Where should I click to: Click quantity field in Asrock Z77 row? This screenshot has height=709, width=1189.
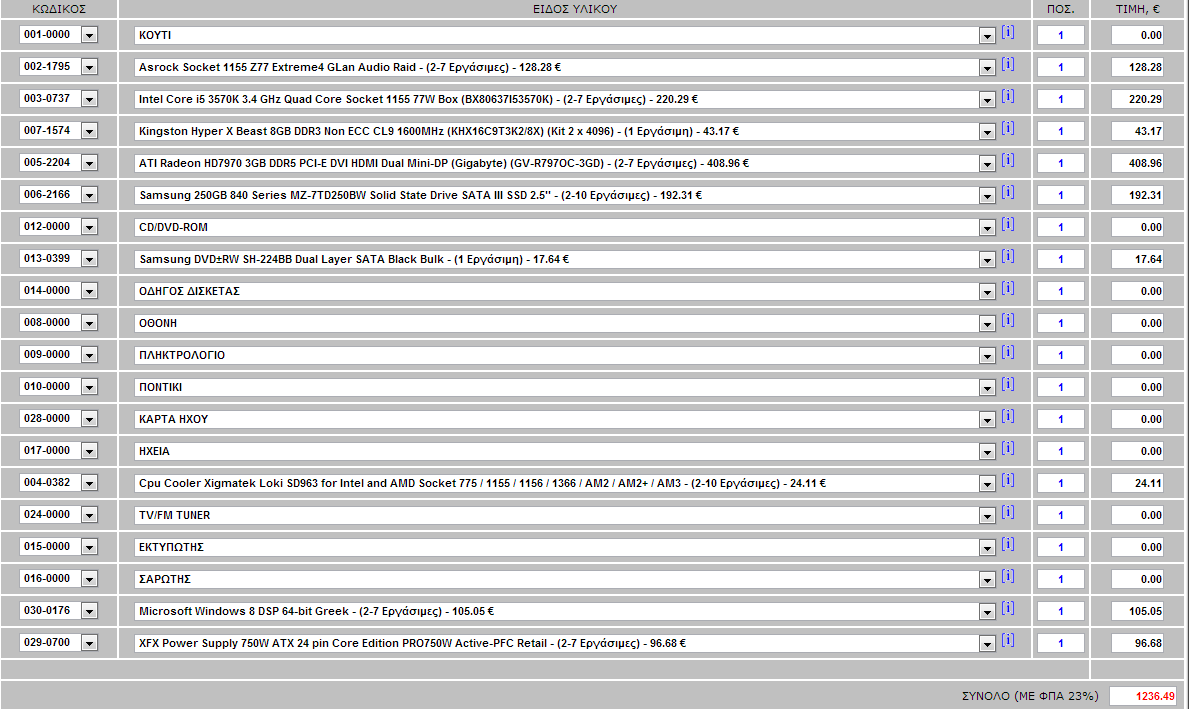point(1061,67)
